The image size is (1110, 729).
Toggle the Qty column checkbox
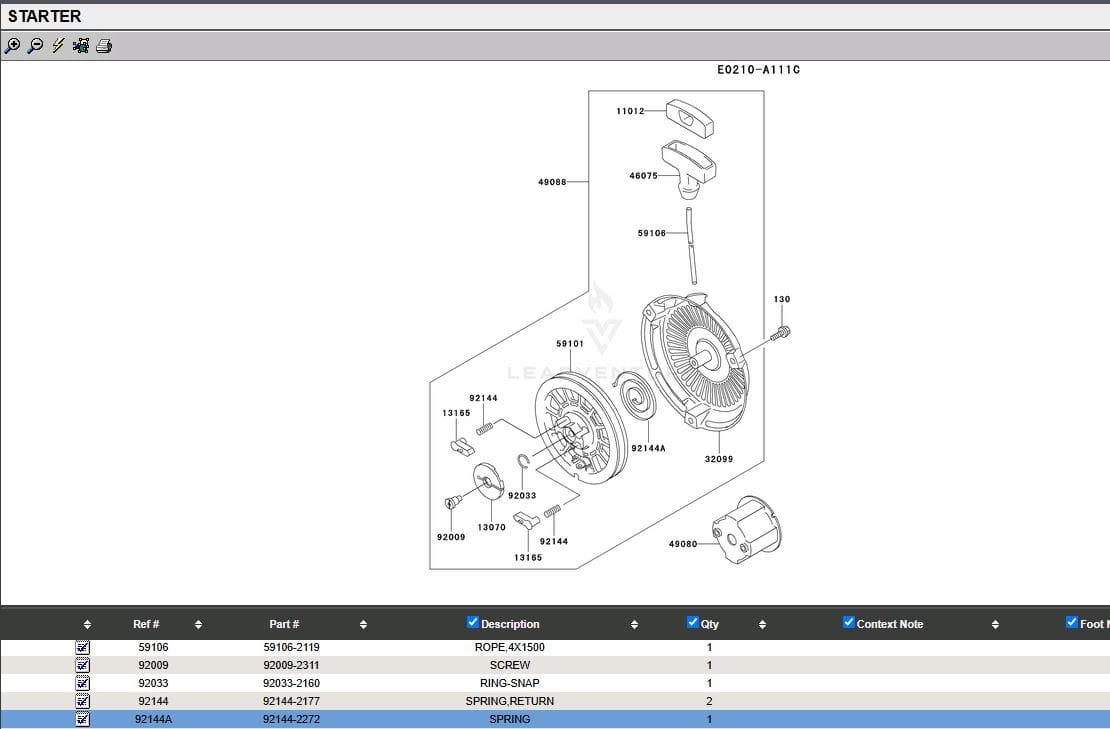(693, 623)
